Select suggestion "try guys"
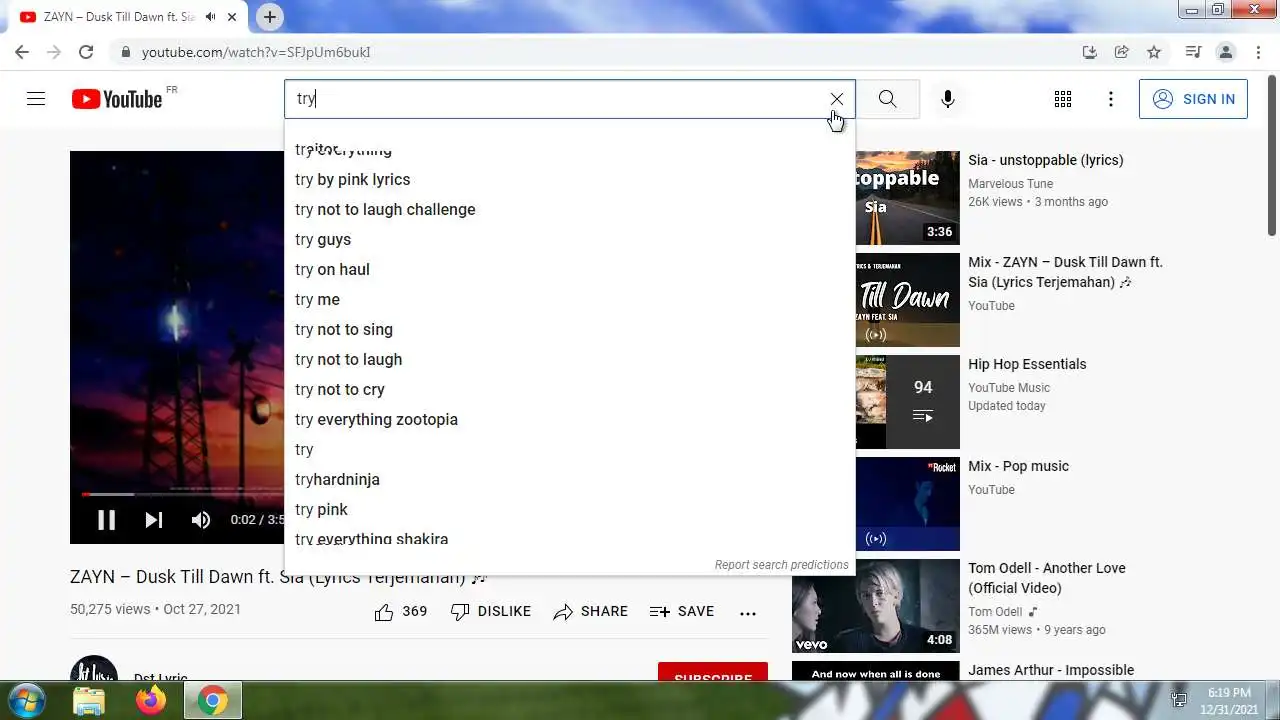Viewport: 1280px width, 720px height. point(570,240)
